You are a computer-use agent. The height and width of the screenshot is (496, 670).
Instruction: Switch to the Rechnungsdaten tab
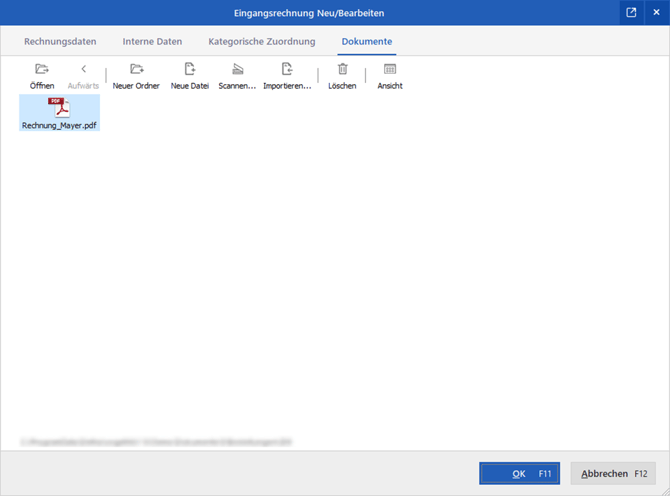click(x=60, y=42)
